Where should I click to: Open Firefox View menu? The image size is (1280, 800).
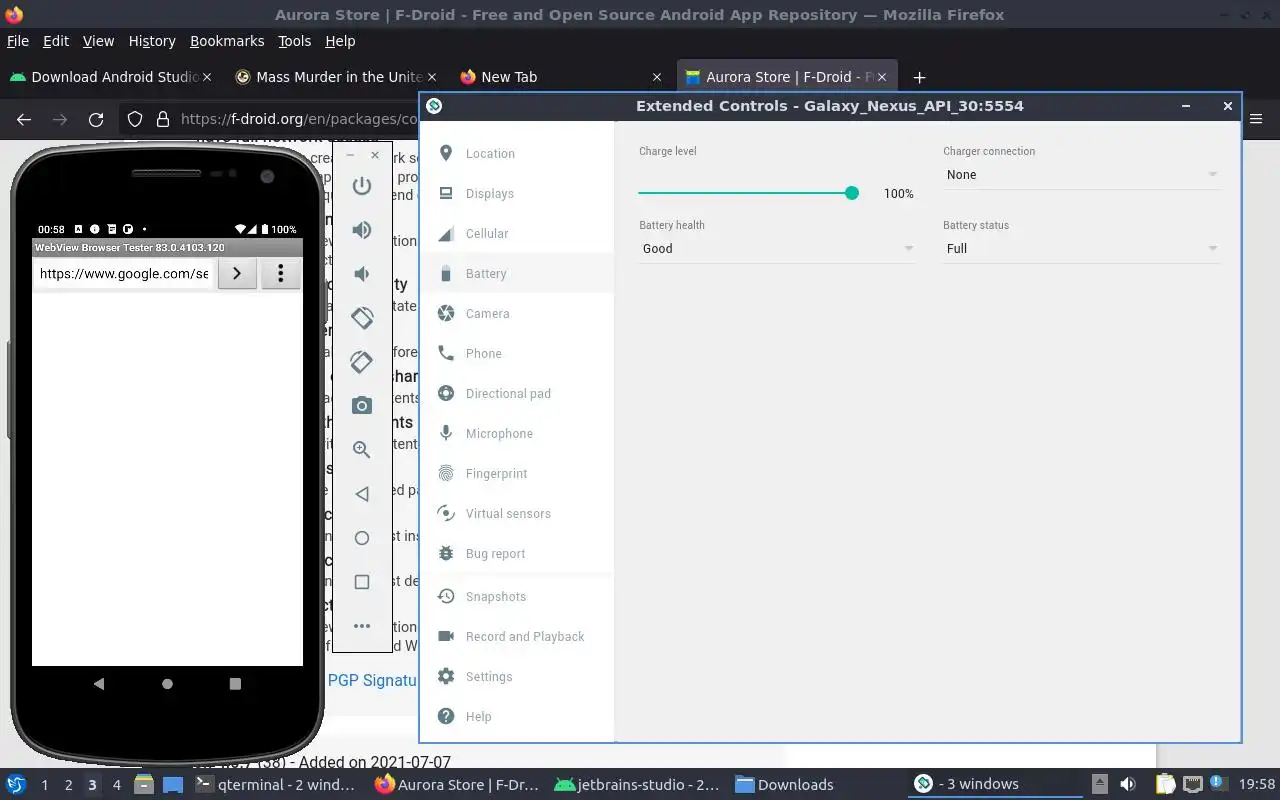click(98, 41)
